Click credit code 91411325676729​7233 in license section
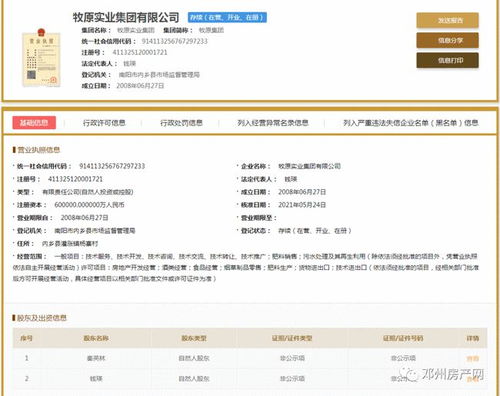The image size is (500, 396). pyautogui.click(x=112, y=166)
